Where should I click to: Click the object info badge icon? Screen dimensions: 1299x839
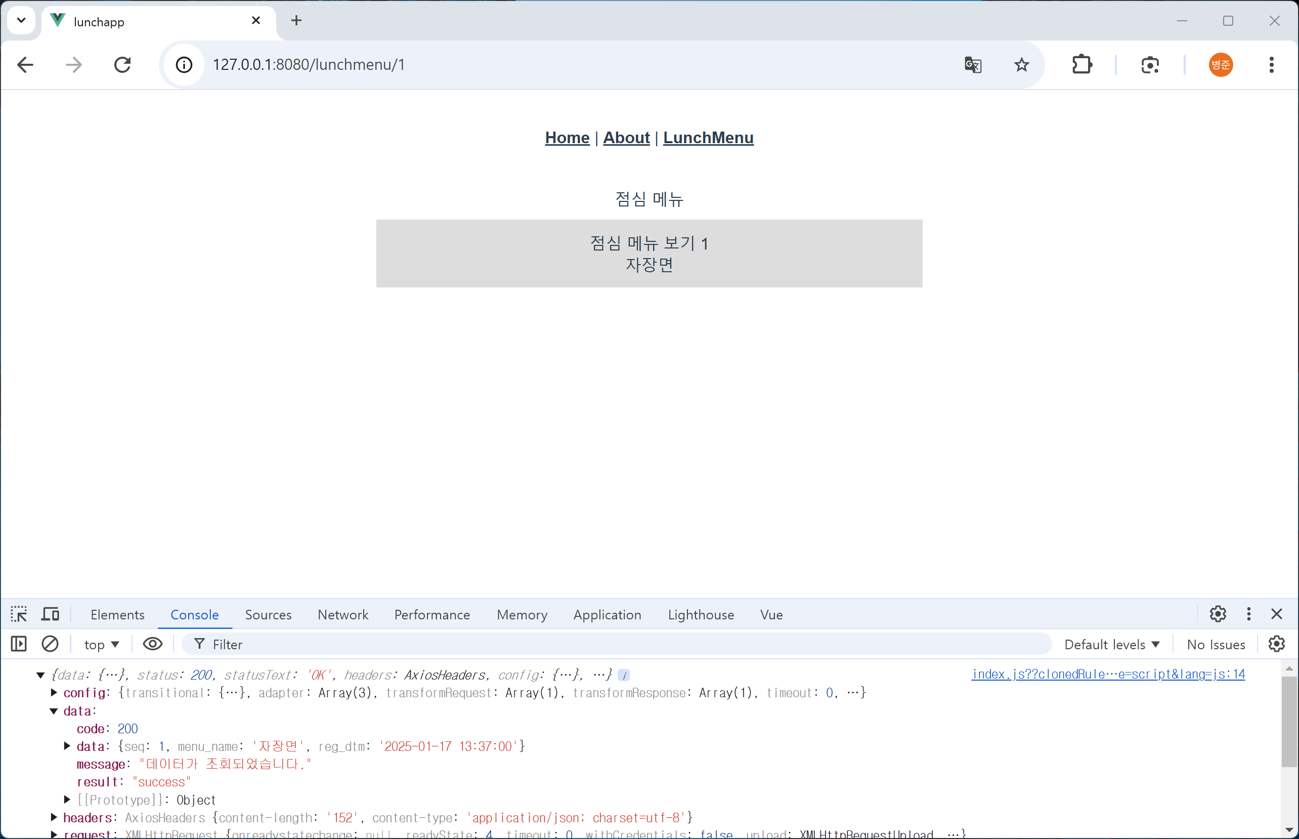coord(623,675)
